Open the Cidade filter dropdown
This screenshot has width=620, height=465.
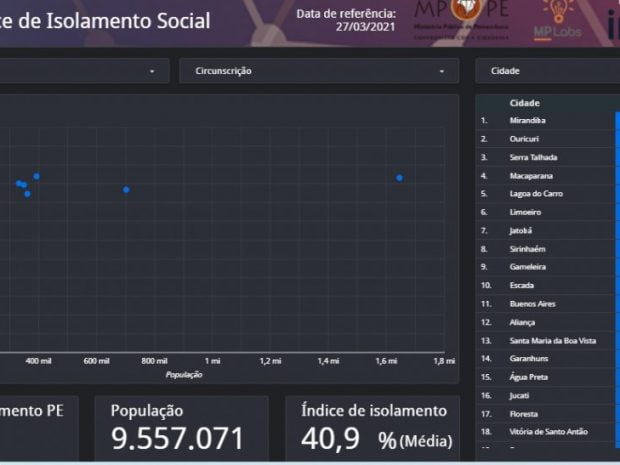tap(546, 71)
